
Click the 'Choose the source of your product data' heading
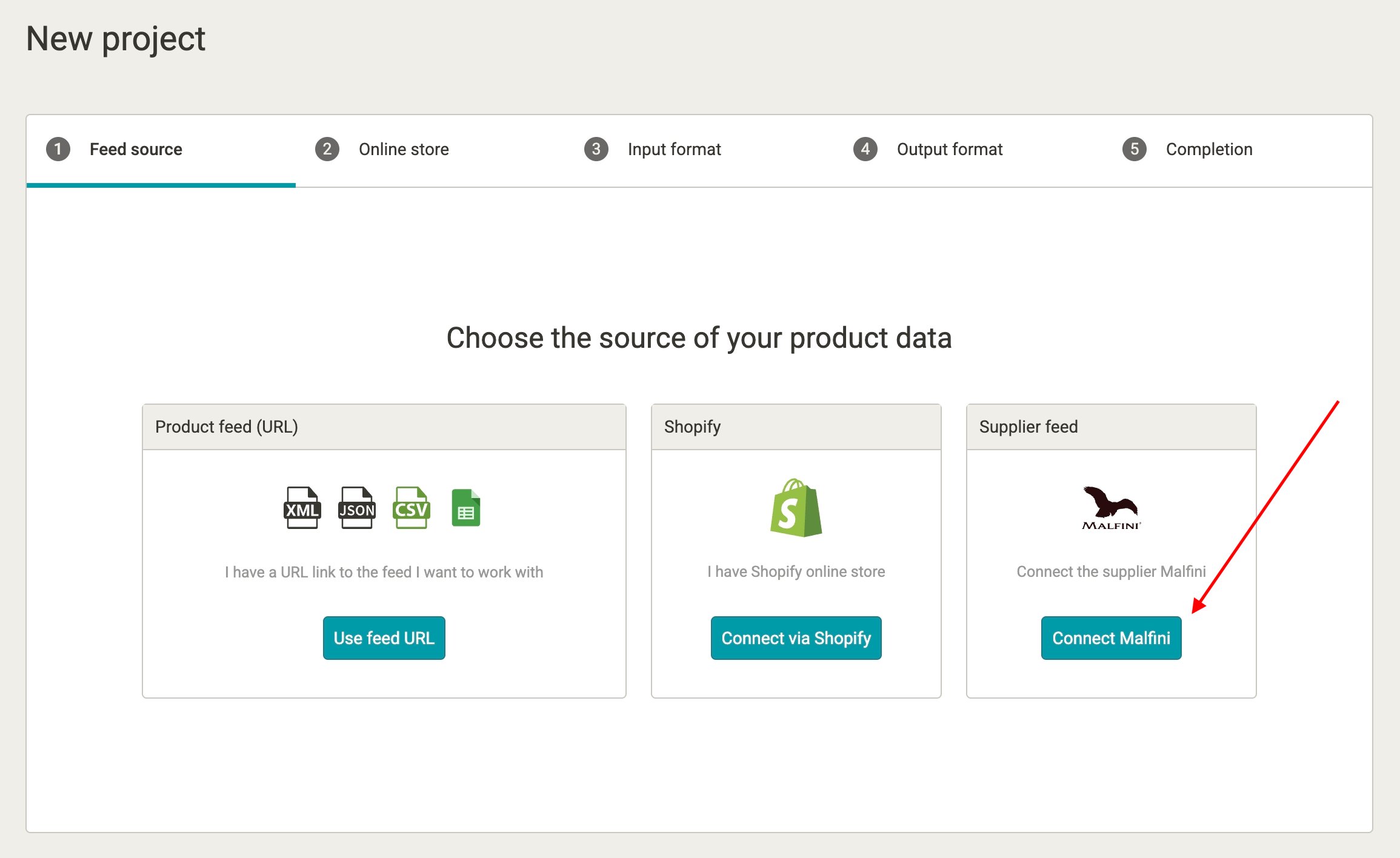click(x=699, y=338)
